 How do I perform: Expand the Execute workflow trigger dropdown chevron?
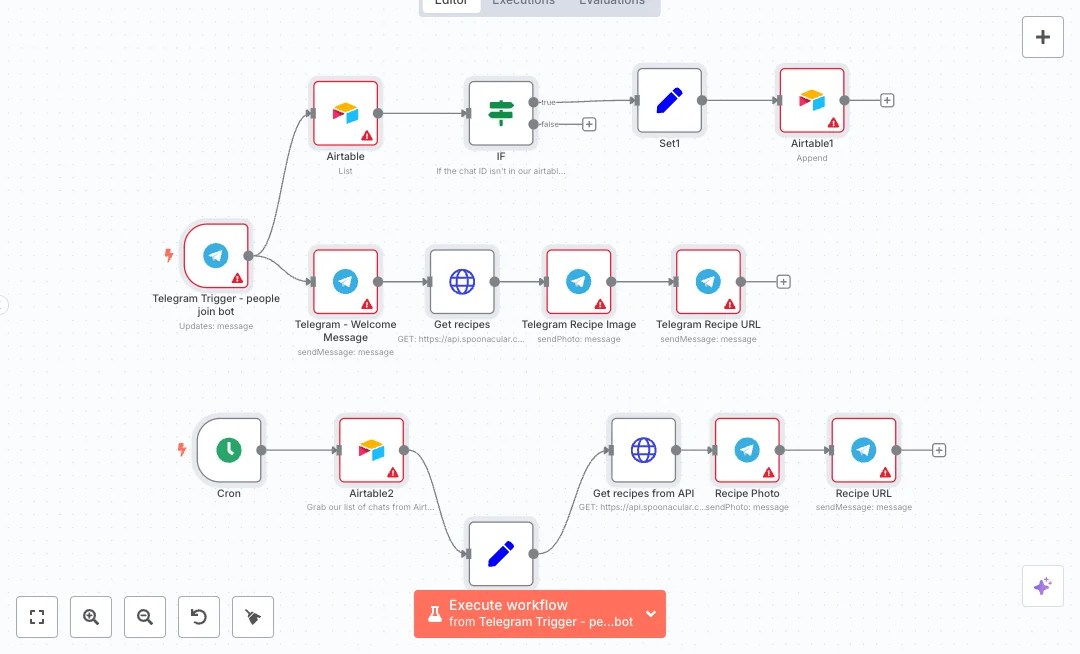point(651,613)
